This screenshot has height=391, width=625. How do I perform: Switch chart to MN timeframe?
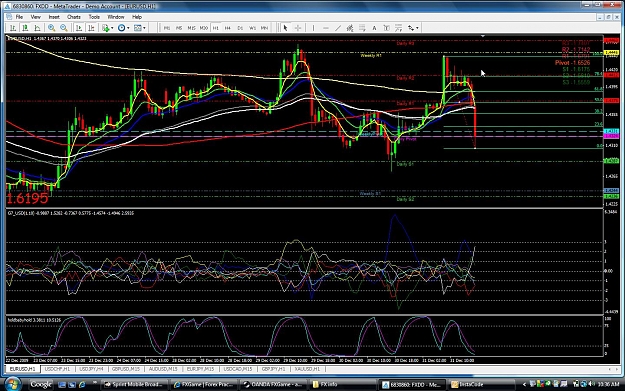(x=264, y=28)
